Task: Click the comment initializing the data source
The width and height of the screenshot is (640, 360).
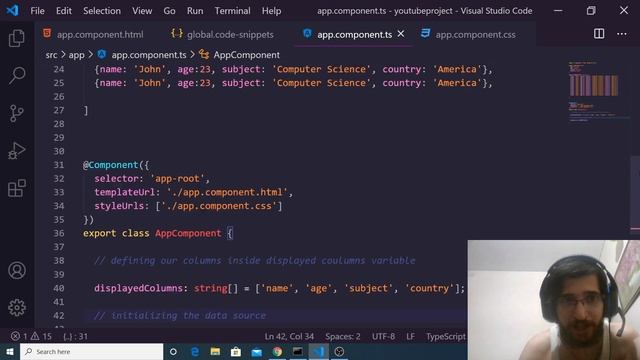Action: tap(180, 316)
